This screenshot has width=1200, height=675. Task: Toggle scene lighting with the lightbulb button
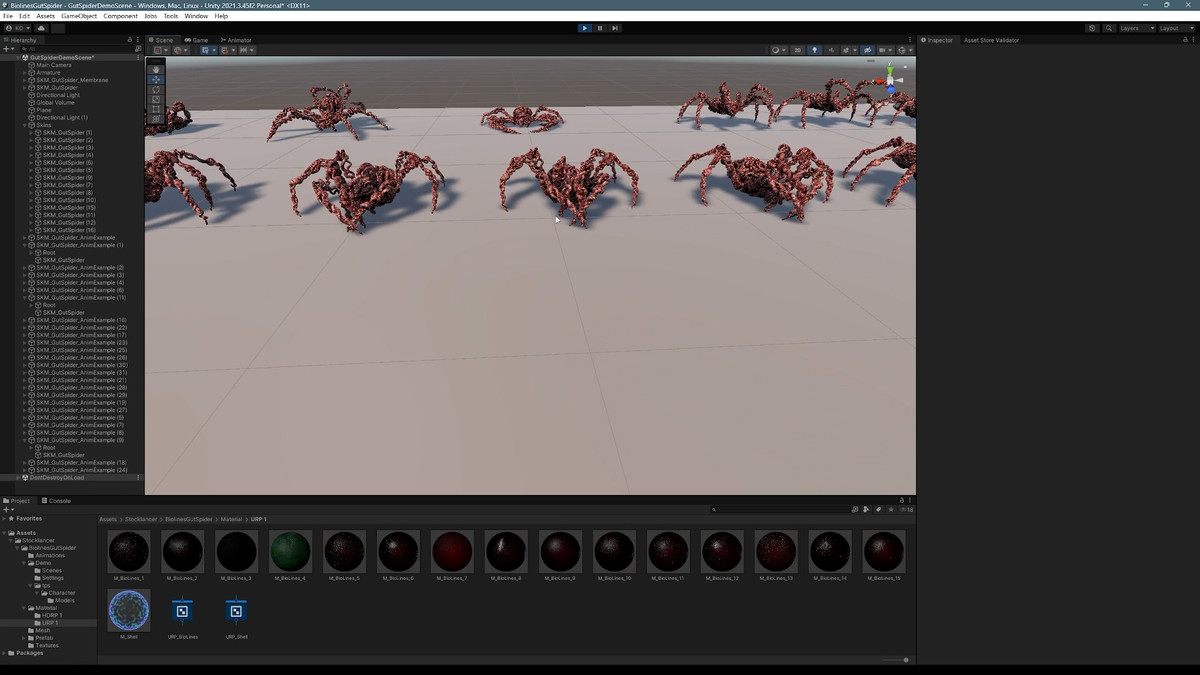pyautogui.click(x=814, y=50)
